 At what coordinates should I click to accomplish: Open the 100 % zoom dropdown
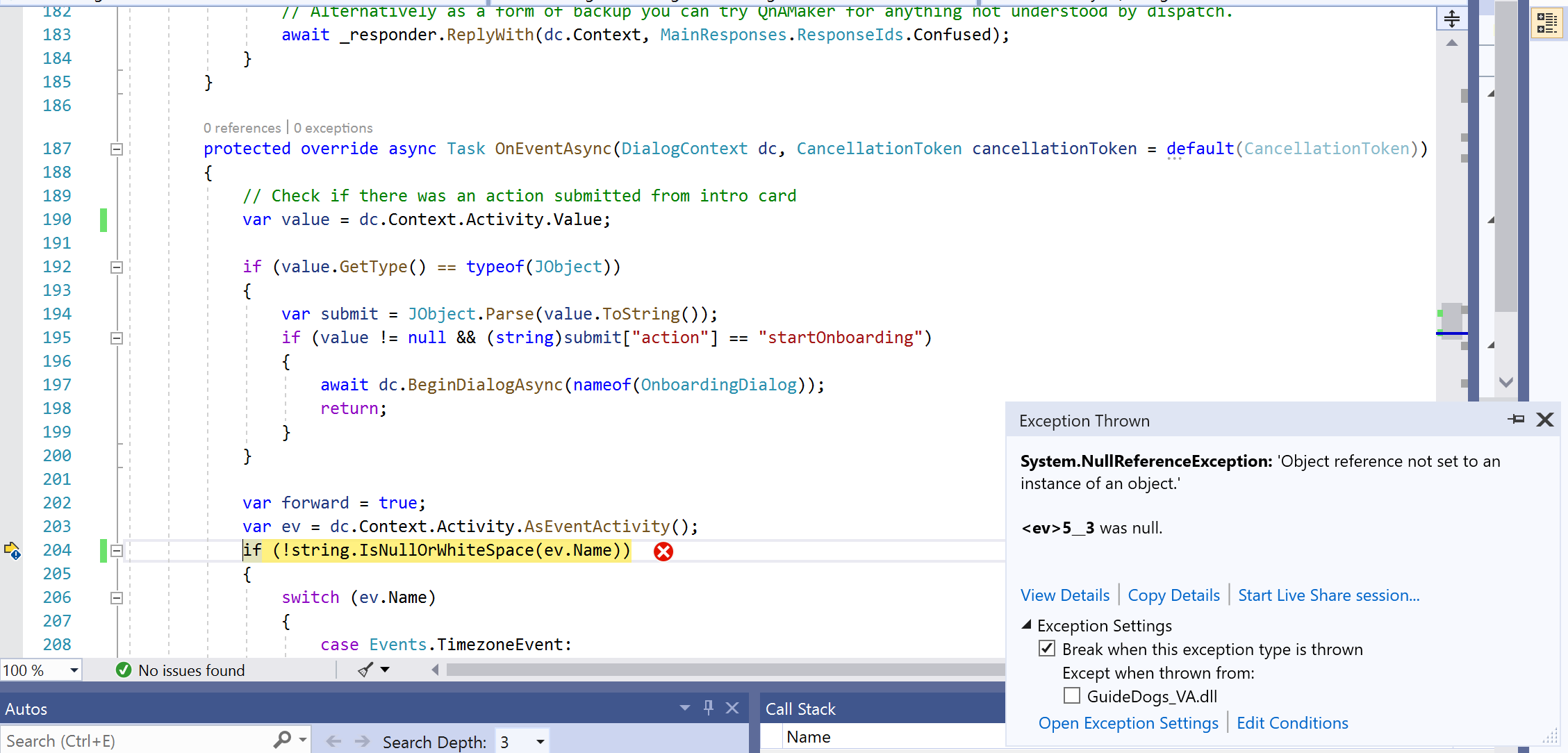pyautogui.click(x=74, y=670)
